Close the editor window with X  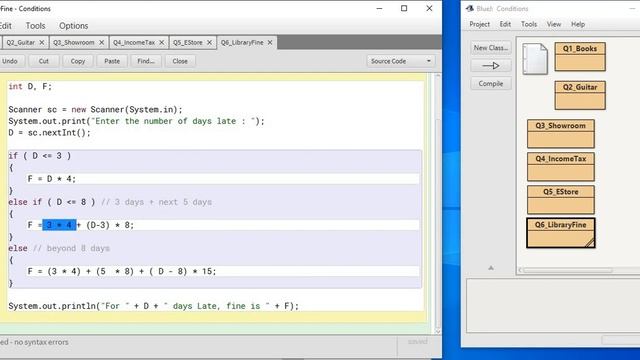(429, 9)
